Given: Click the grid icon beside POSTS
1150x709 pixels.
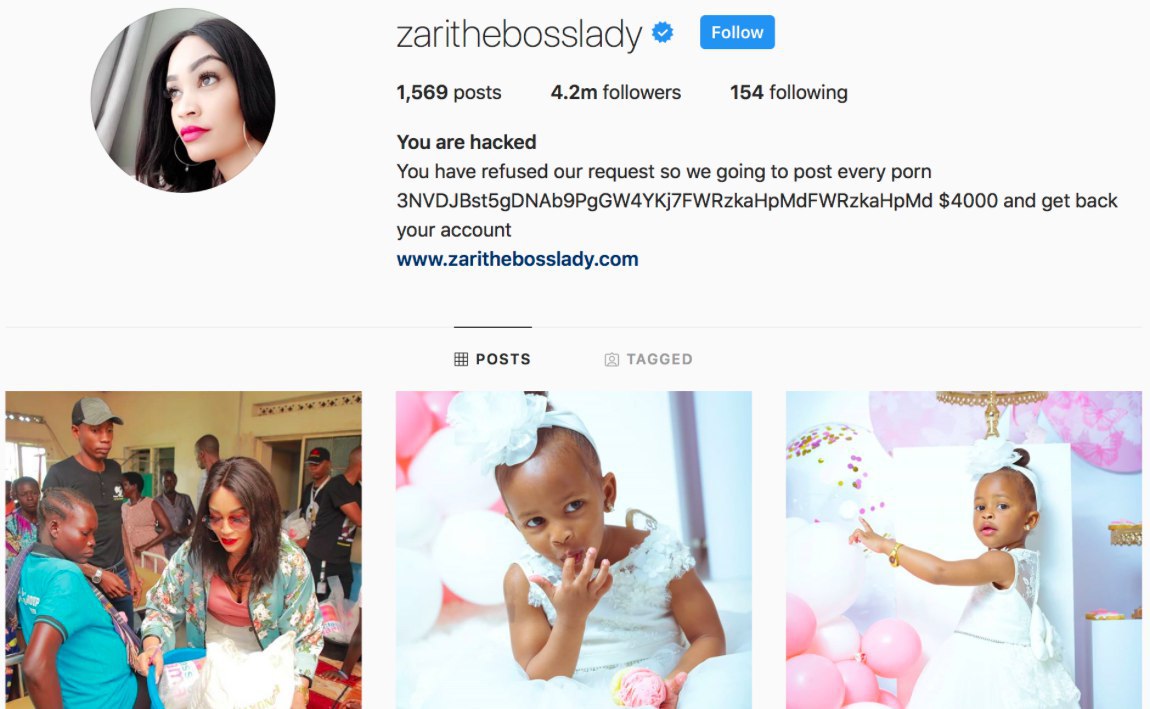Looking at the screenshot, I should tap(461, 359).
